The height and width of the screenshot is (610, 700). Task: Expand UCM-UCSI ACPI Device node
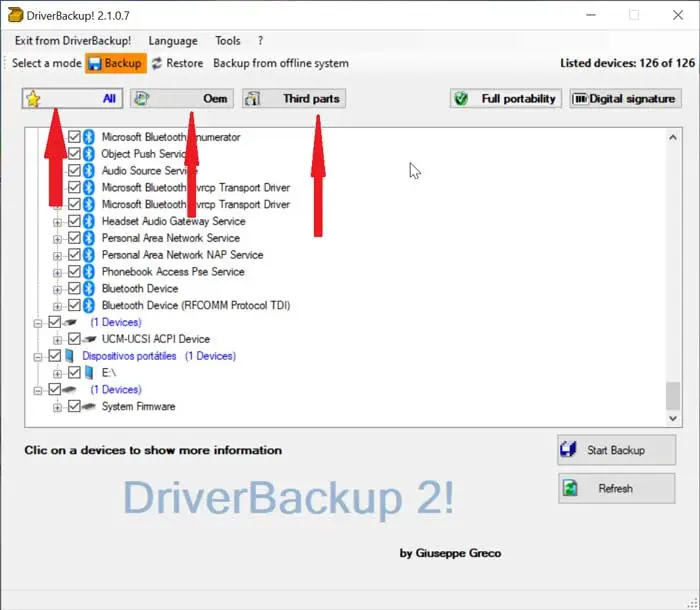coord(57,340)
